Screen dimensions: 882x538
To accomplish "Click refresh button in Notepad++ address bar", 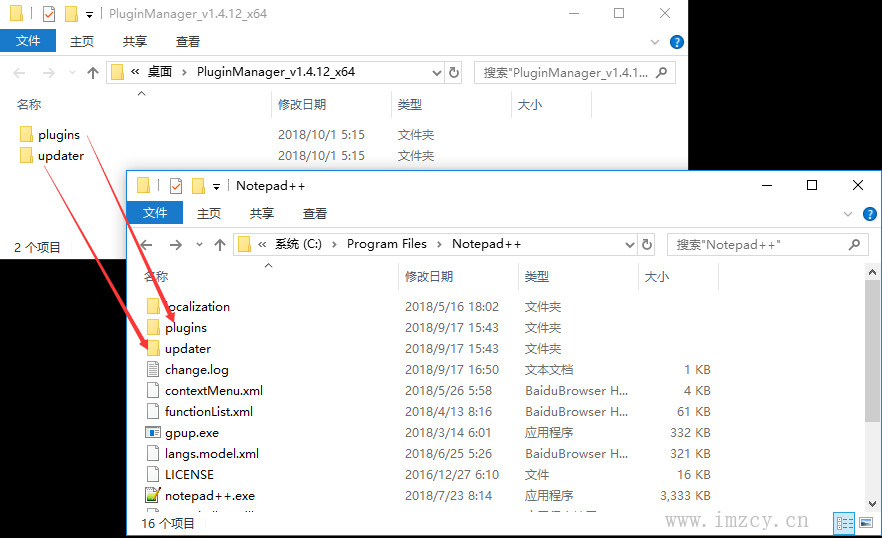I will click(x=648, y=244).
